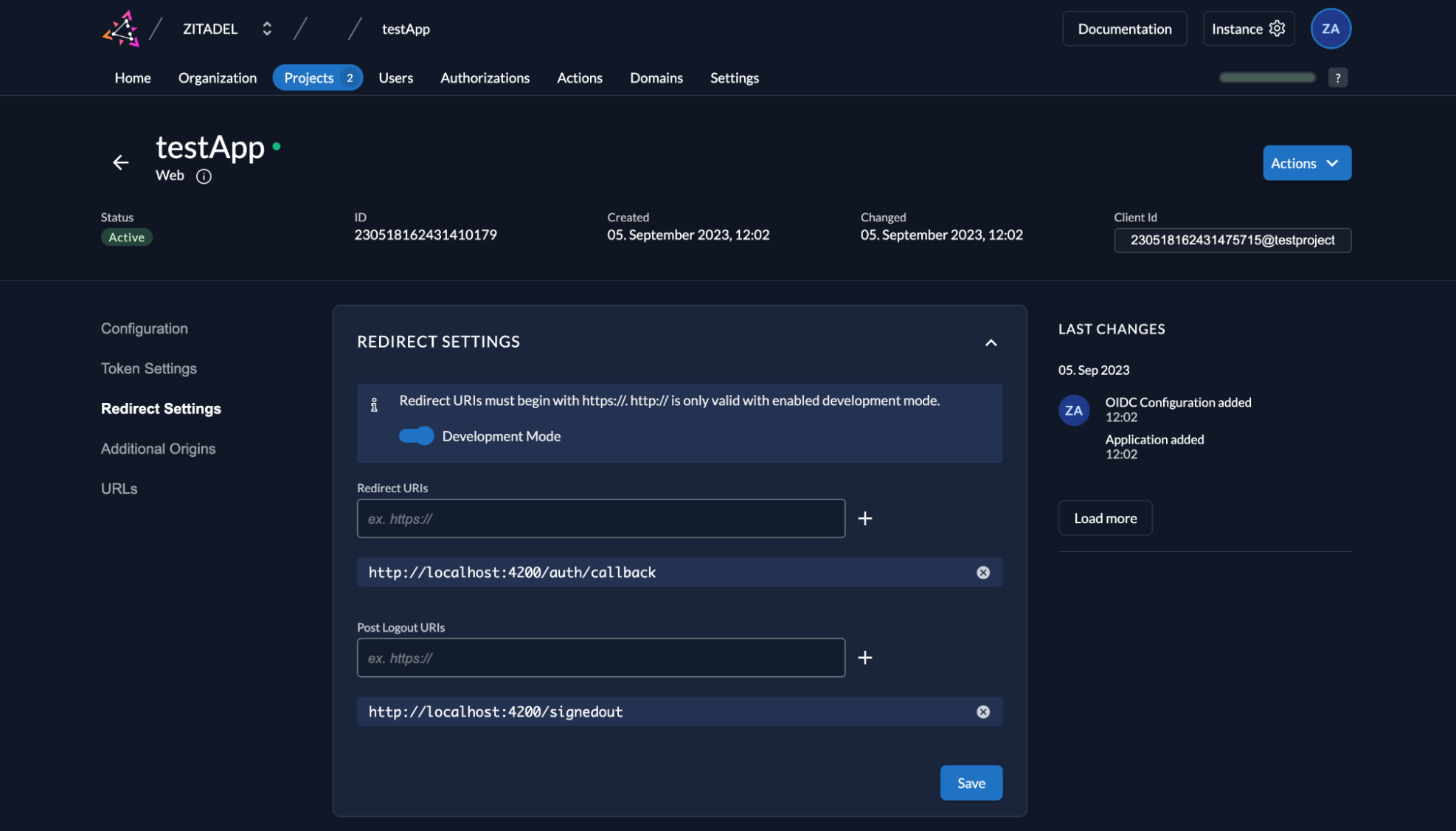Navigate to the Settings tab
Screen dimensions: 1456x831
pos(735,76)
